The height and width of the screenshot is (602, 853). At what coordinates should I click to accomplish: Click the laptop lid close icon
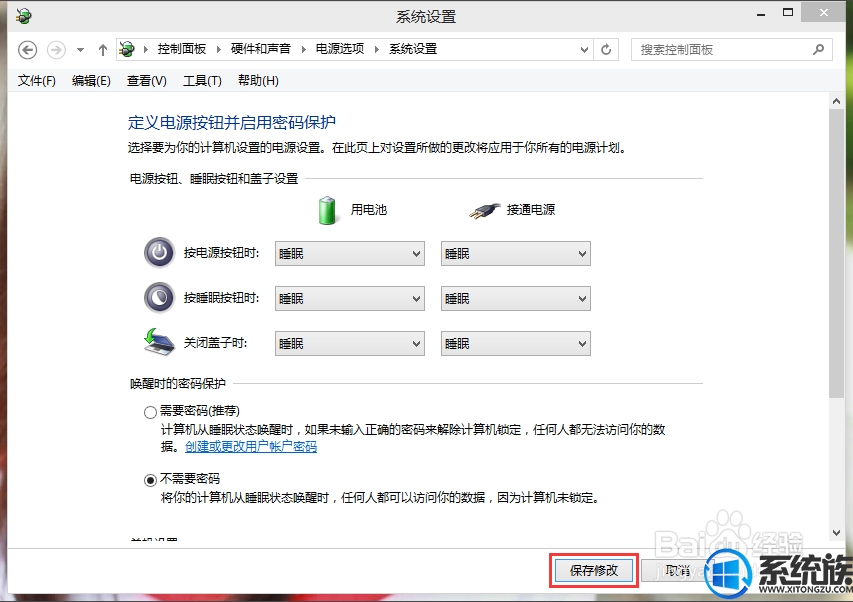point(159,342)
